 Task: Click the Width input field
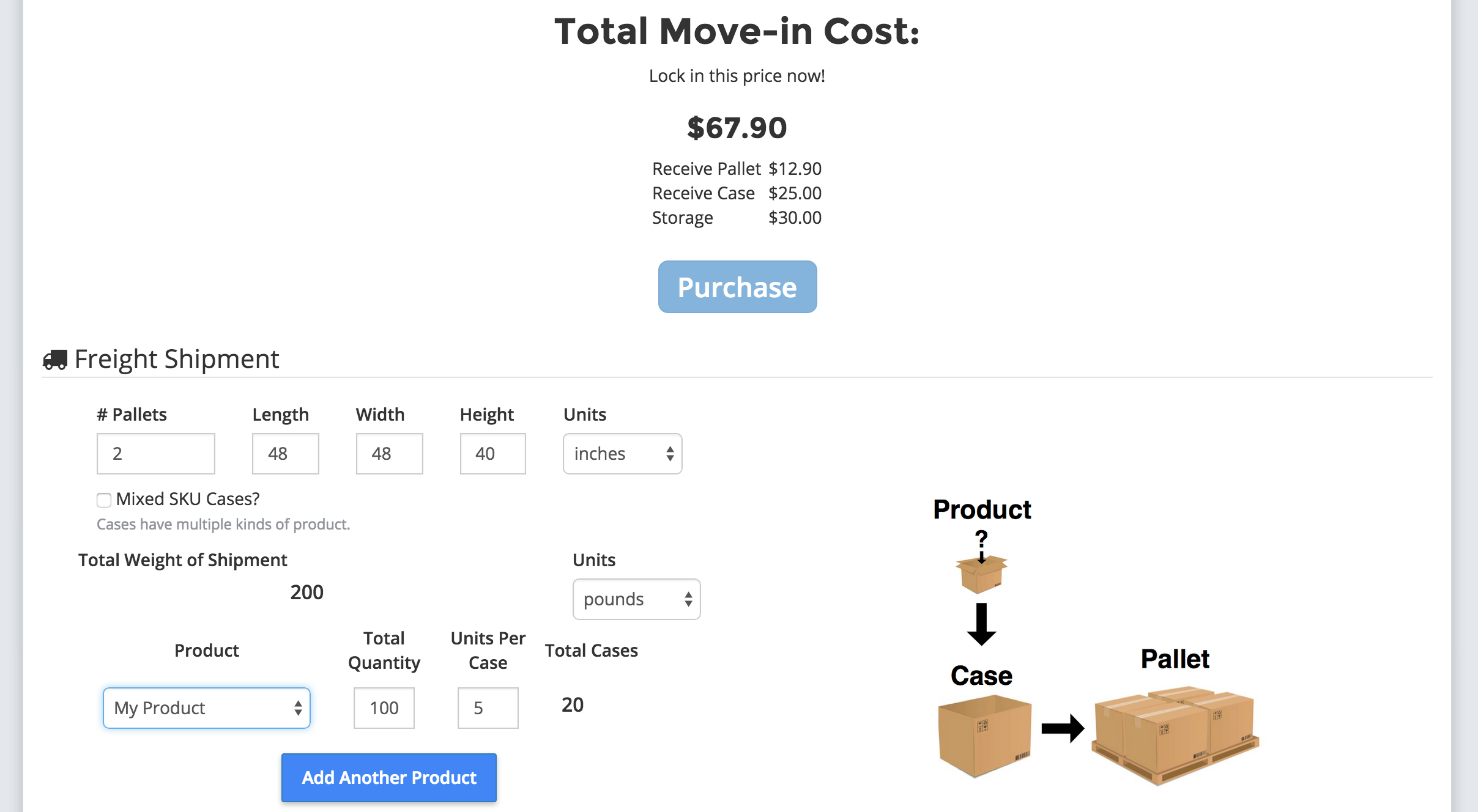(390, 454)
